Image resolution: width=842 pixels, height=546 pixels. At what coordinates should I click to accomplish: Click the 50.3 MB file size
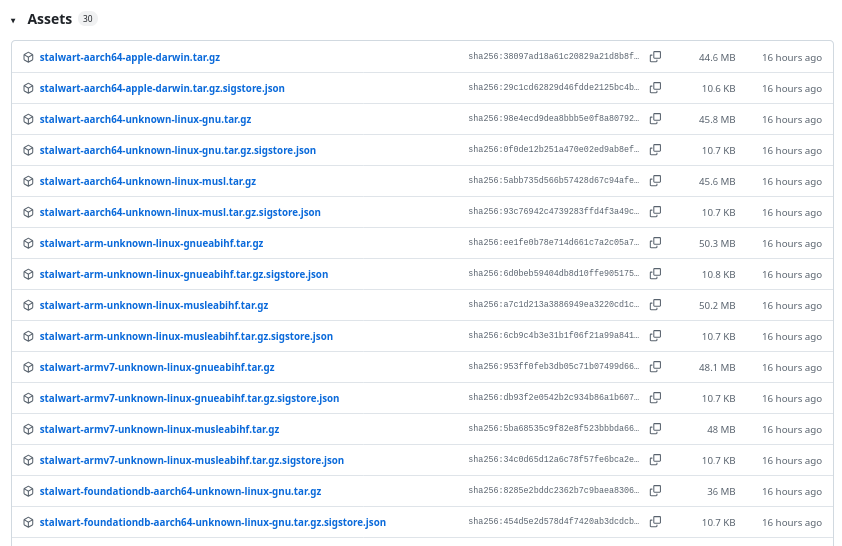pyautogui.click(x=717, y=243)
